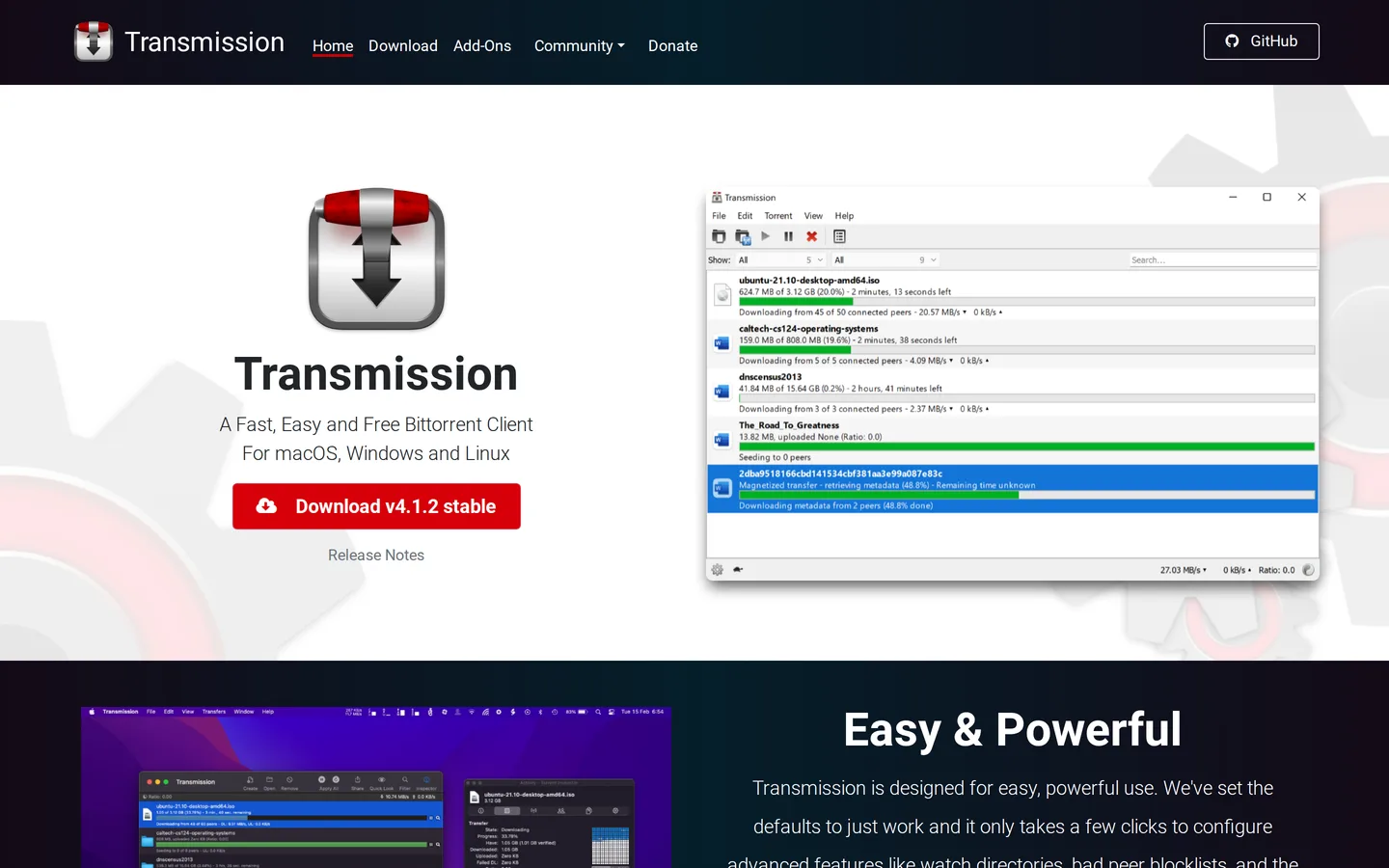The image size is (1389, 868).
Task: Click the large Transmission logo in the hero
Action: [376, 258]
